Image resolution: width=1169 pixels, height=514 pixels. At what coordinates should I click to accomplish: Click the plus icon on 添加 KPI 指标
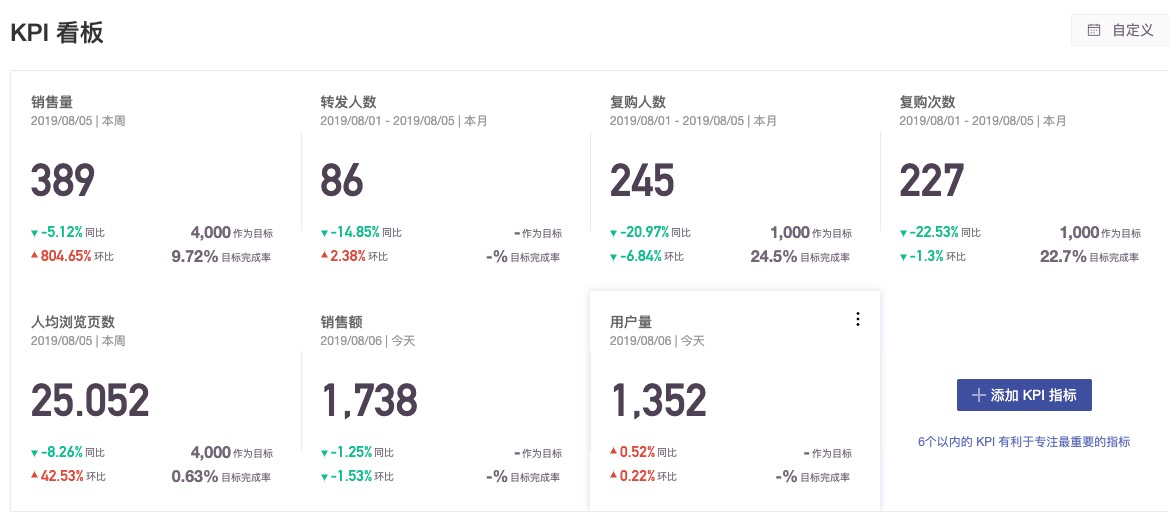point(979,395)
